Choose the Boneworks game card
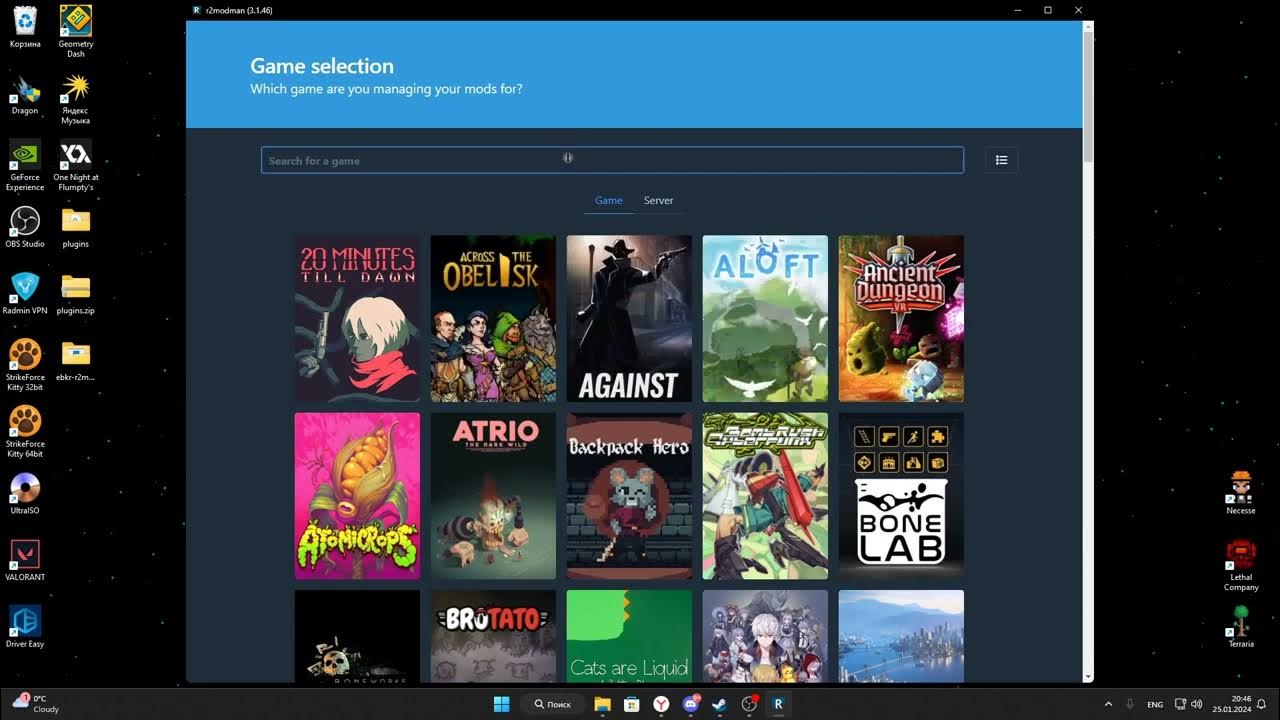This screenshot has width=1280, height=720. pyautogui.click(x=357, y=636)
